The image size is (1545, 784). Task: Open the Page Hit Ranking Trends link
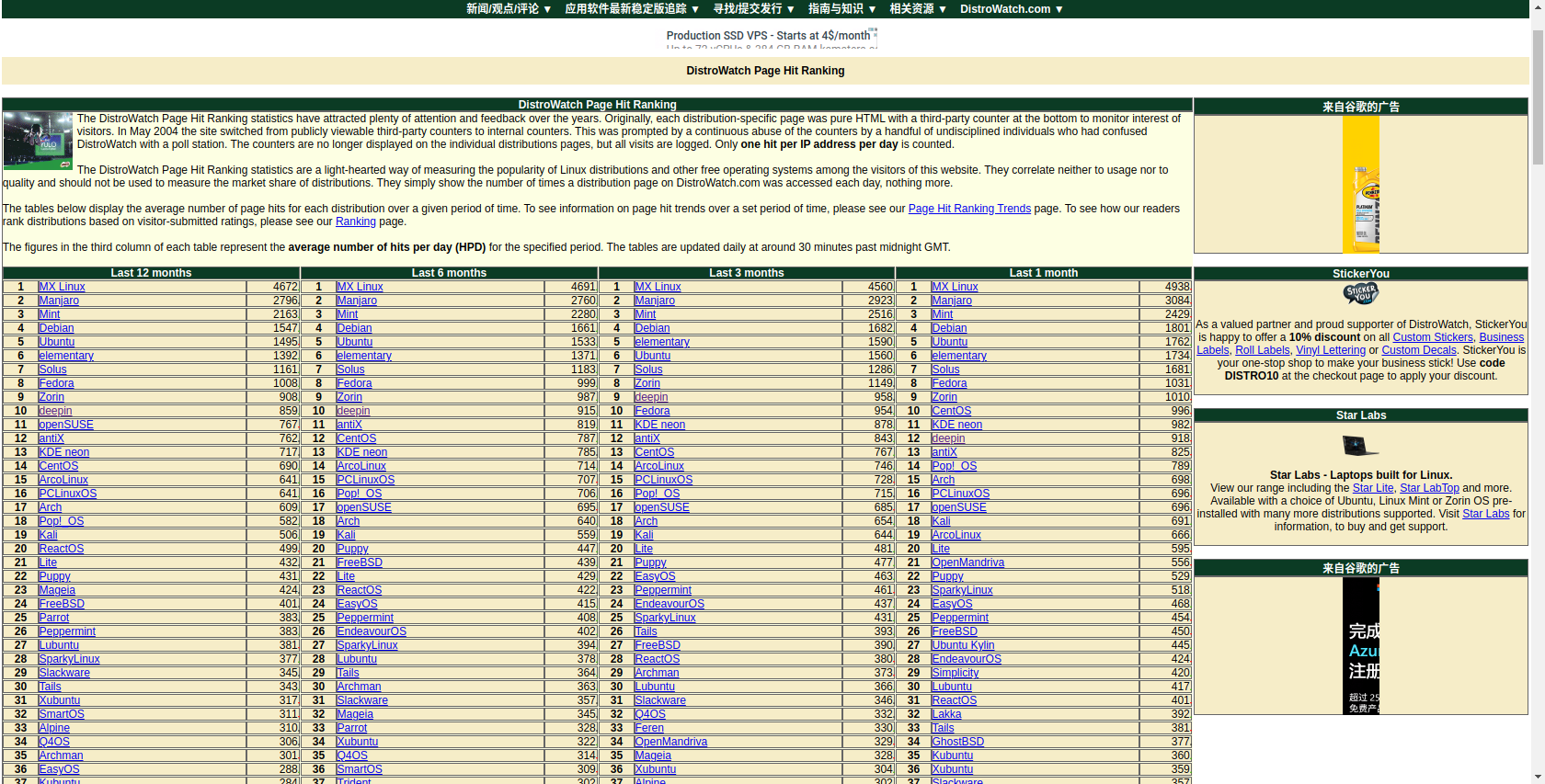[x=969, y=209]
